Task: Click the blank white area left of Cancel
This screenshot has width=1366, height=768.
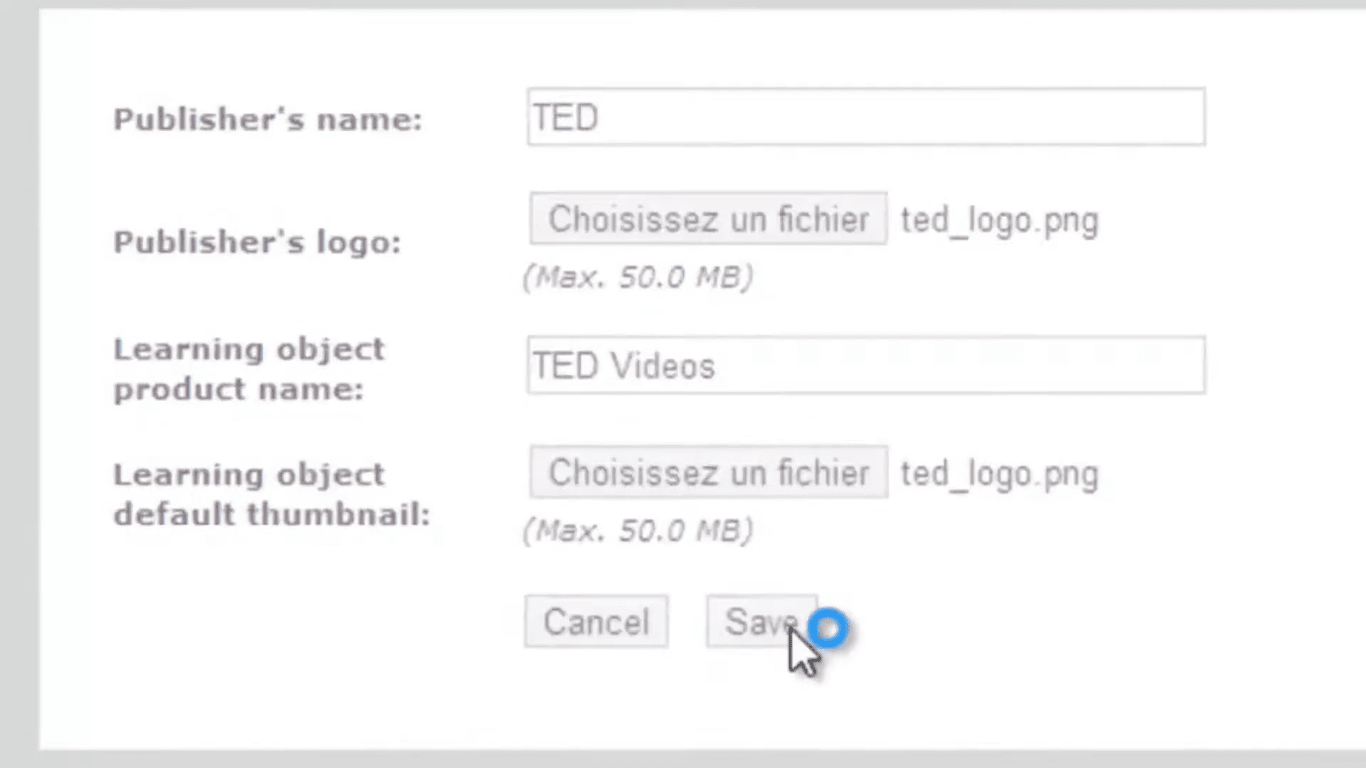Action: 300,622
